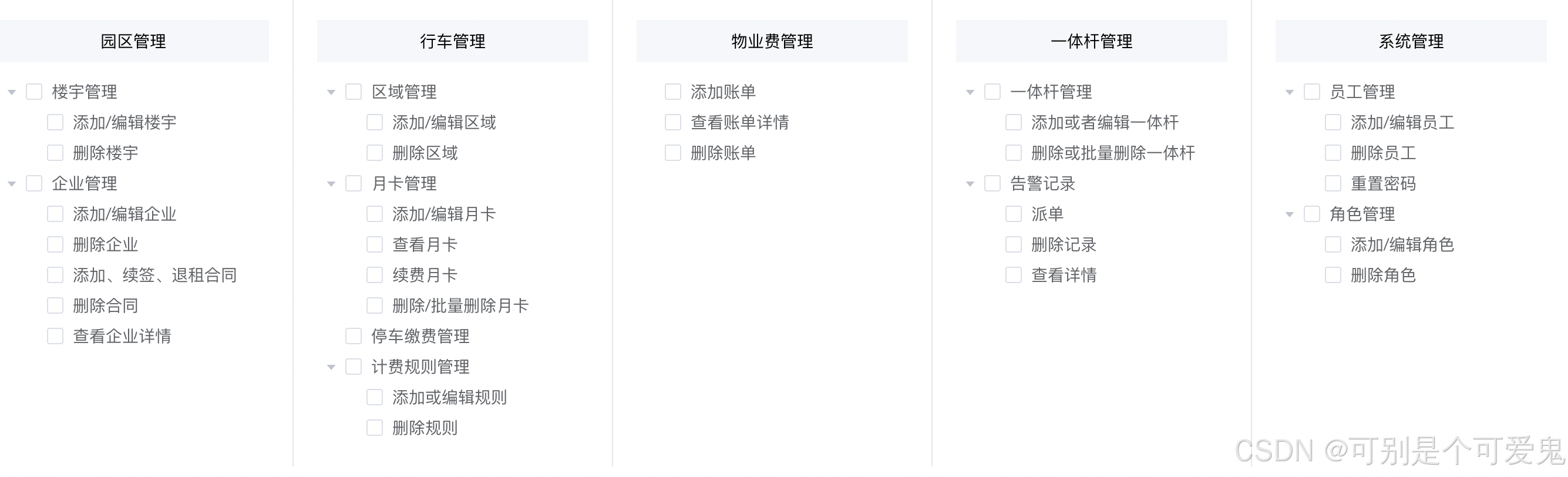The height and width of the screenshot is (477, 1568).
Task: Enable the 添加/编辑区域 checkbox
Action: (x=374, y=122)
